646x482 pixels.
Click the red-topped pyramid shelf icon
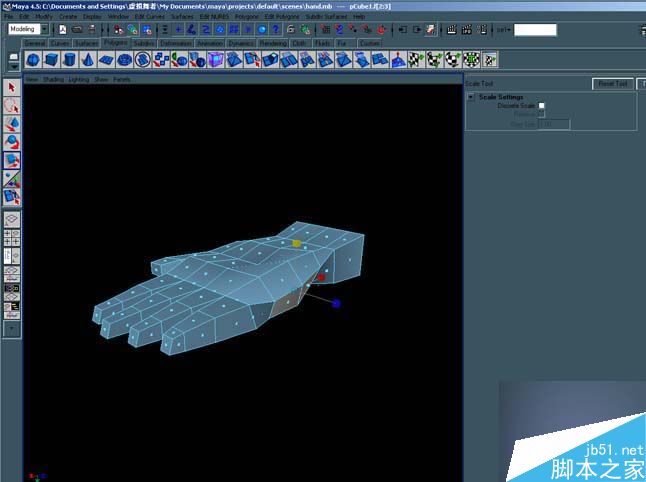tap(398, 60)
